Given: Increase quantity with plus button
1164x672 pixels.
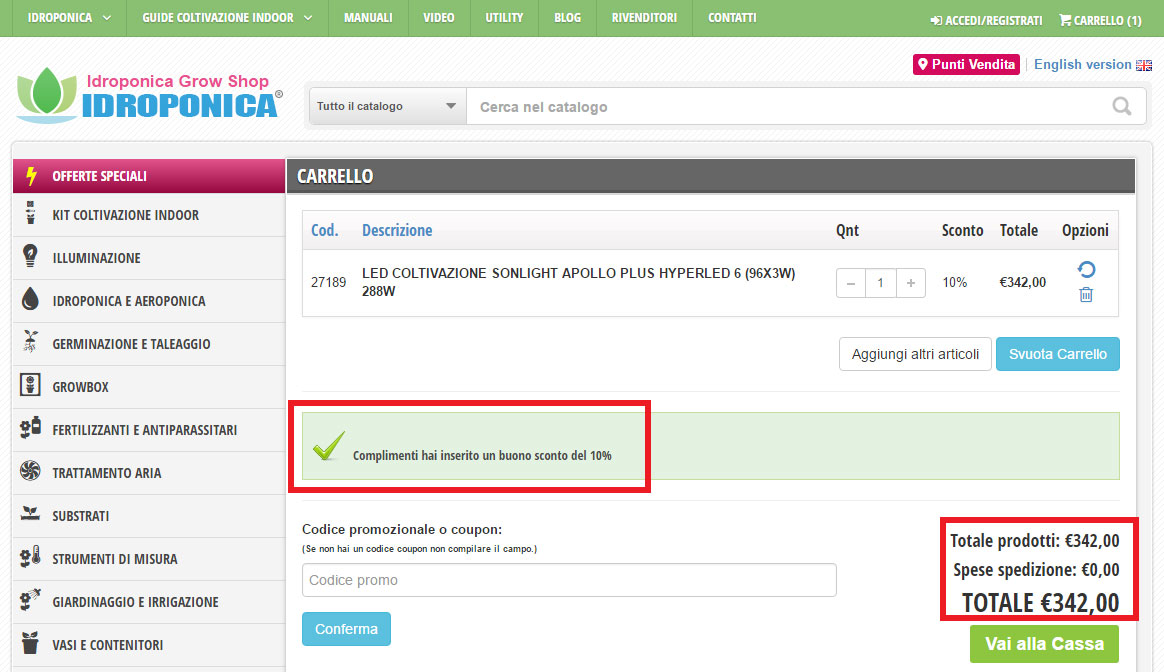Looking at the screenshot, I should 911,283.
